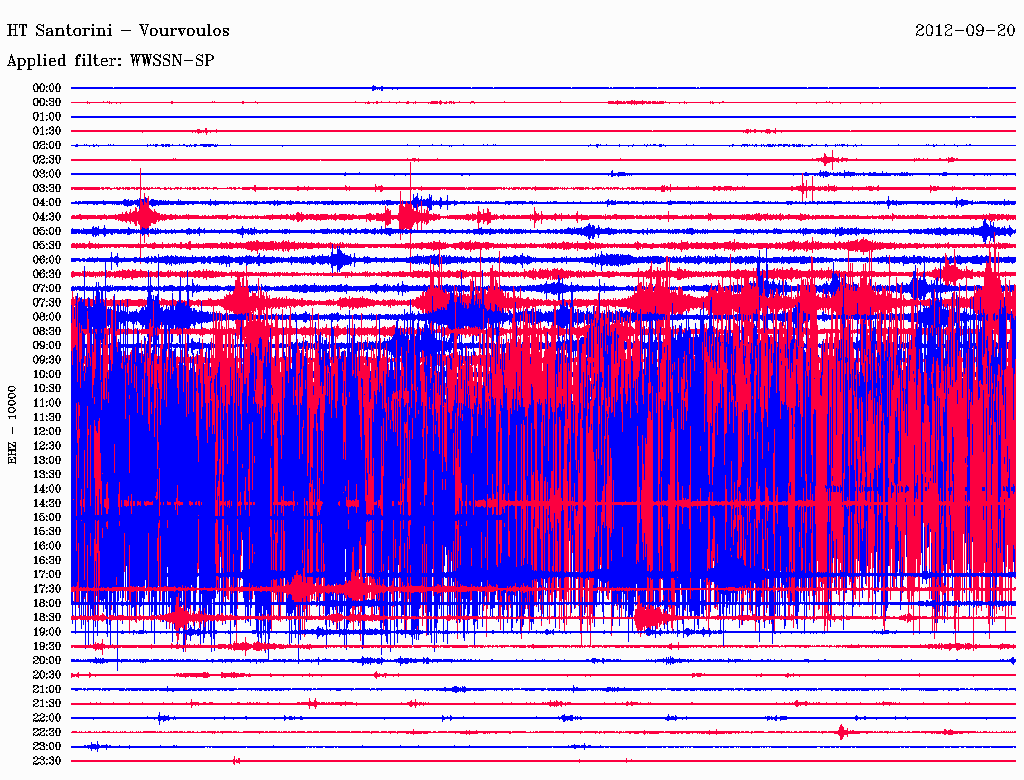This screenshot has width=1024, height=780.
Task: Click the 11:00 time label
Action: click(47, 402)
